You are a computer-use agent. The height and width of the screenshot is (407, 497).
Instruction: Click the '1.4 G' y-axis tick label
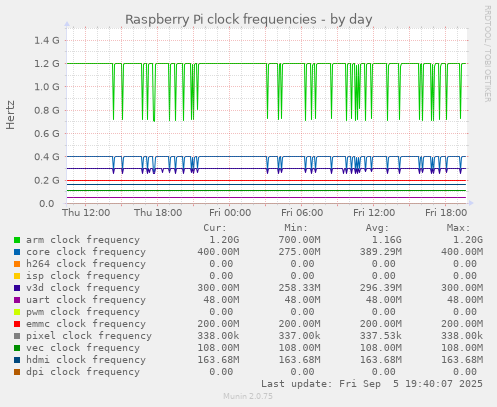pyautogui.click(x=47, y=41)
